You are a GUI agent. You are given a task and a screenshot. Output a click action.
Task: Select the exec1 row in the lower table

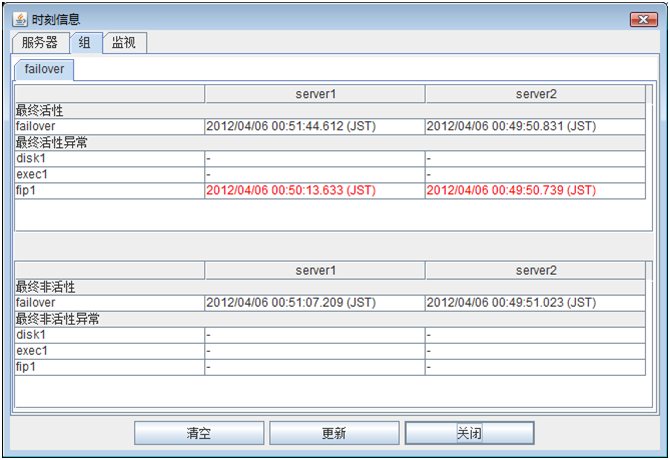[32, 351]
